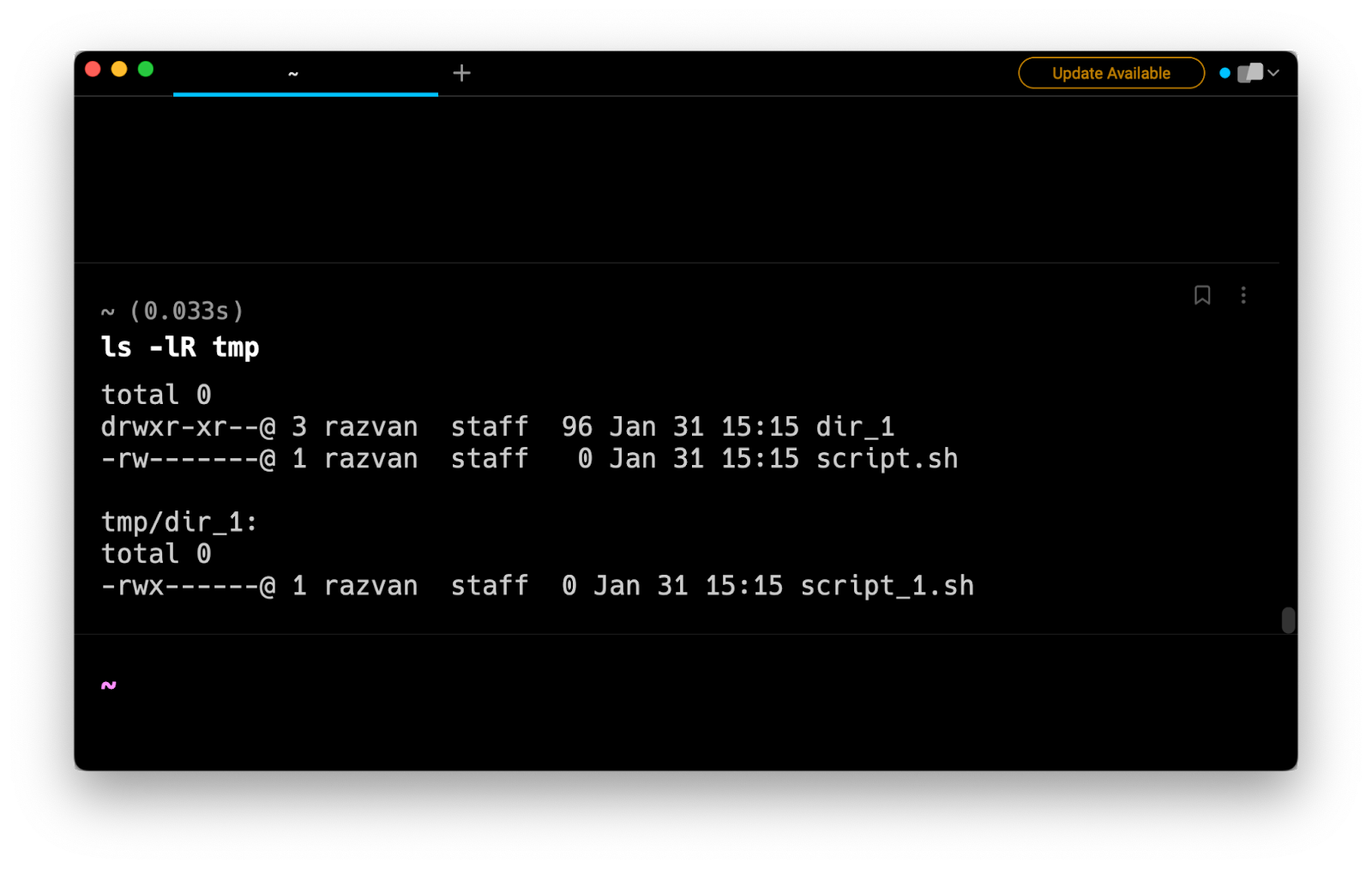Bookmark the ls -lR tmp block
This screenshot has width=1372, height=869.
click(x=1202, y=295)
